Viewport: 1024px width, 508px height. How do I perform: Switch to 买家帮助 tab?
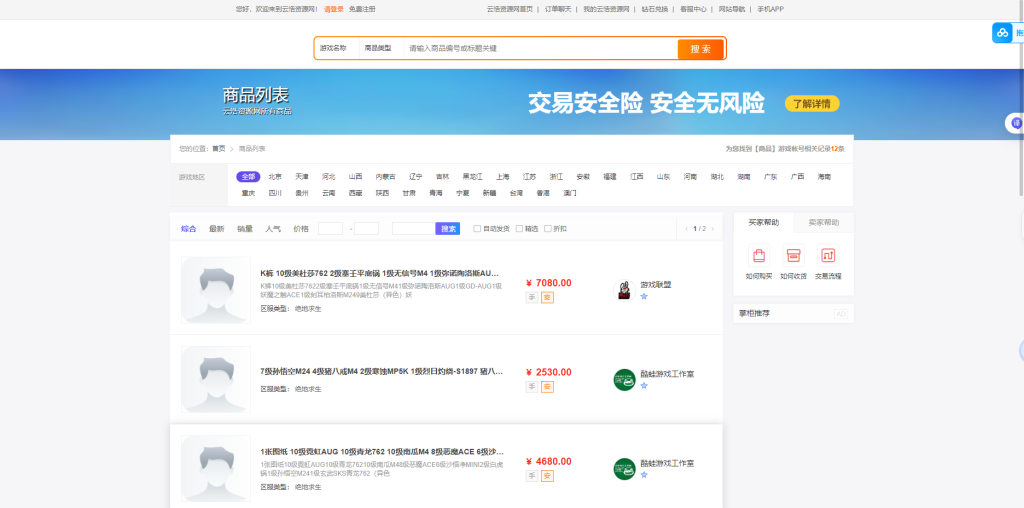pyautogui.click(x=763, y=223)
